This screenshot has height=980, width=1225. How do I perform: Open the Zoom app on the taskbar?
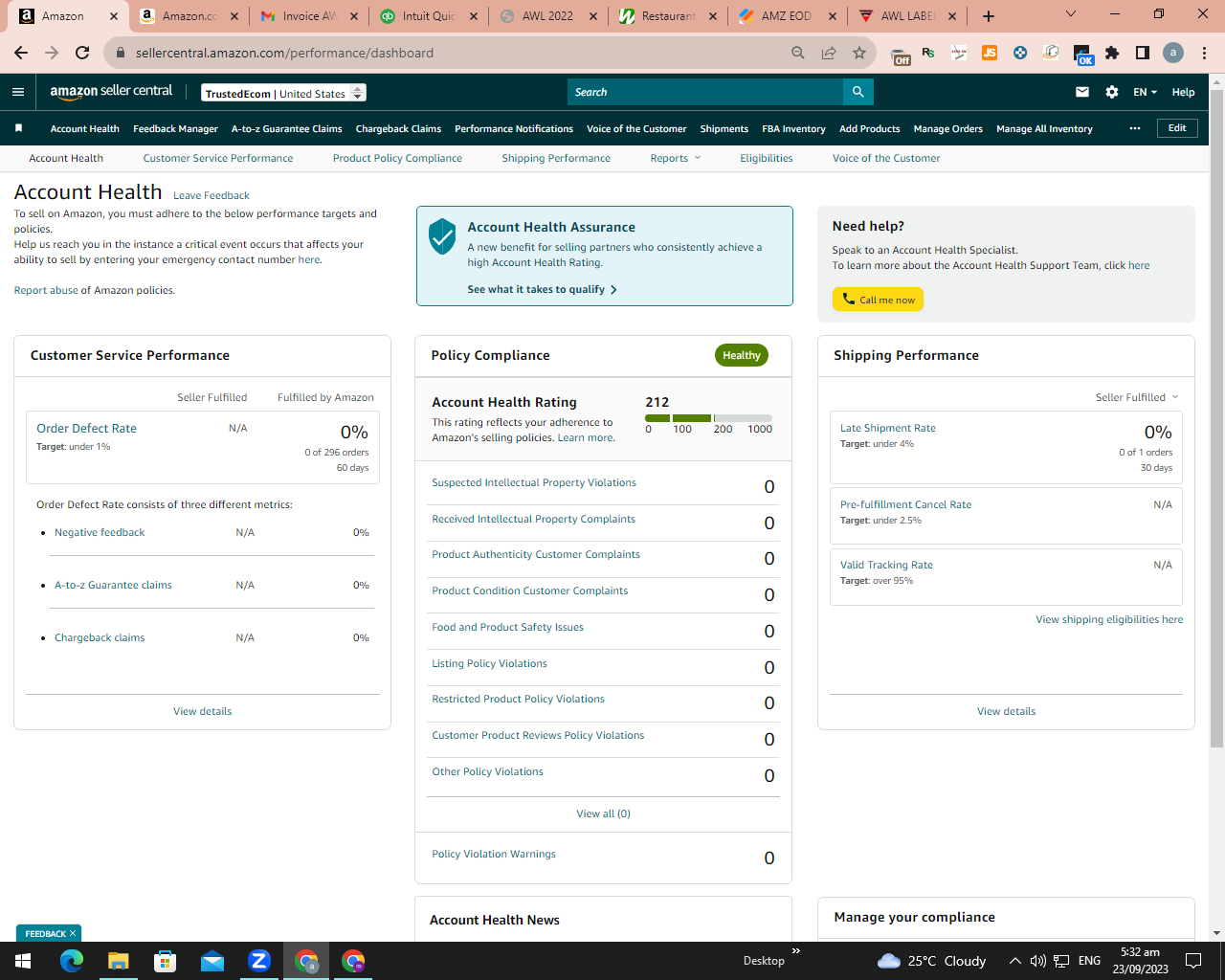[259, 961]
